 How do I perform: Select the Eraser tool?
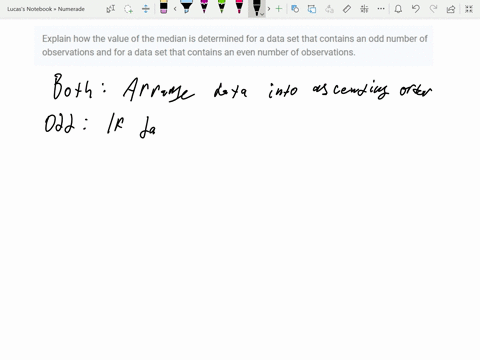164,7
